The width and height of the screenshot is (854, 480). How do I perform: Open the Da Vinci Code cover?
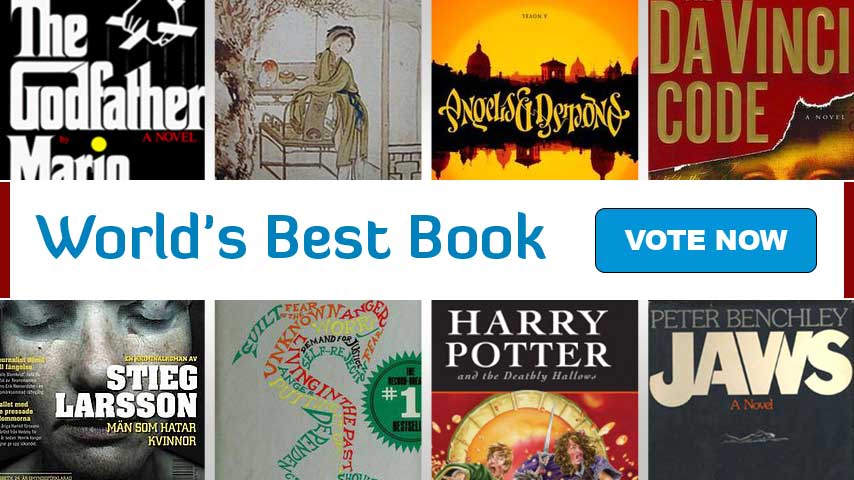pyautogui.click(x=751, y=89)
